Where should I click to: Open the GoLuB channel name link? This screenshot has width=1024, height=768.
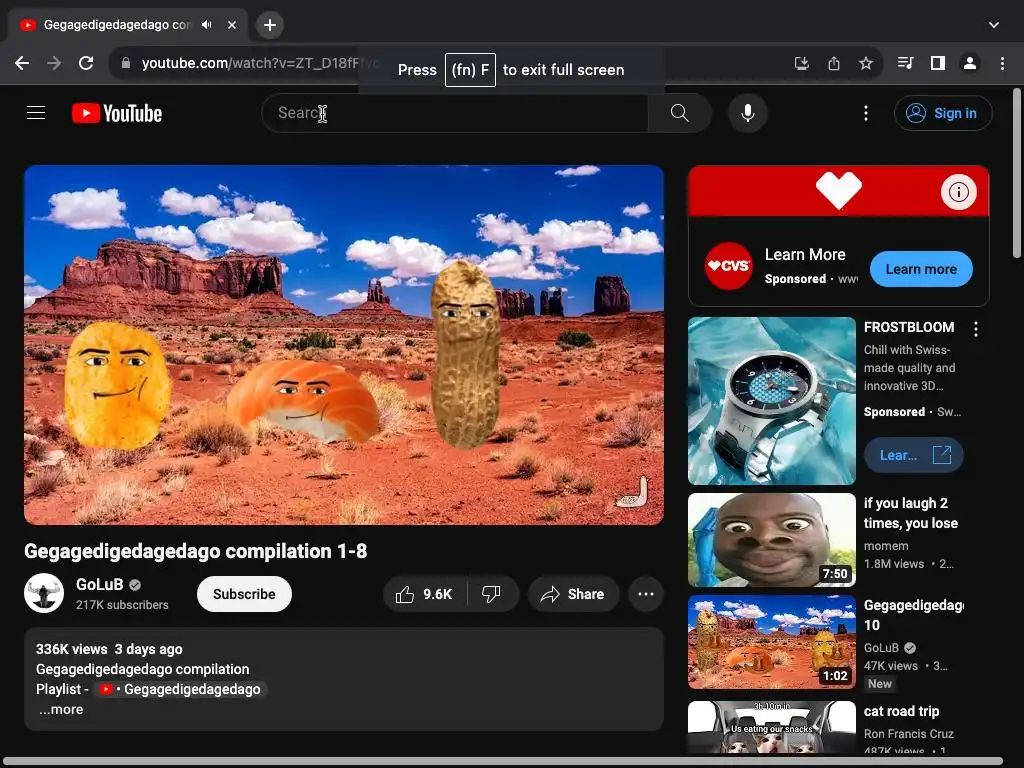99,584
